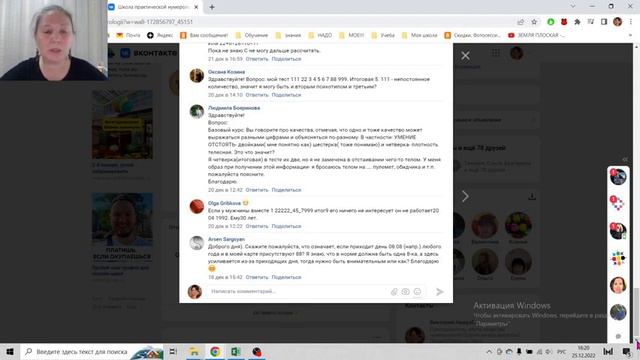Open Людмила Боерикова's profile name
The width and height of the screenshot is (640, 360).
point(234,108)
